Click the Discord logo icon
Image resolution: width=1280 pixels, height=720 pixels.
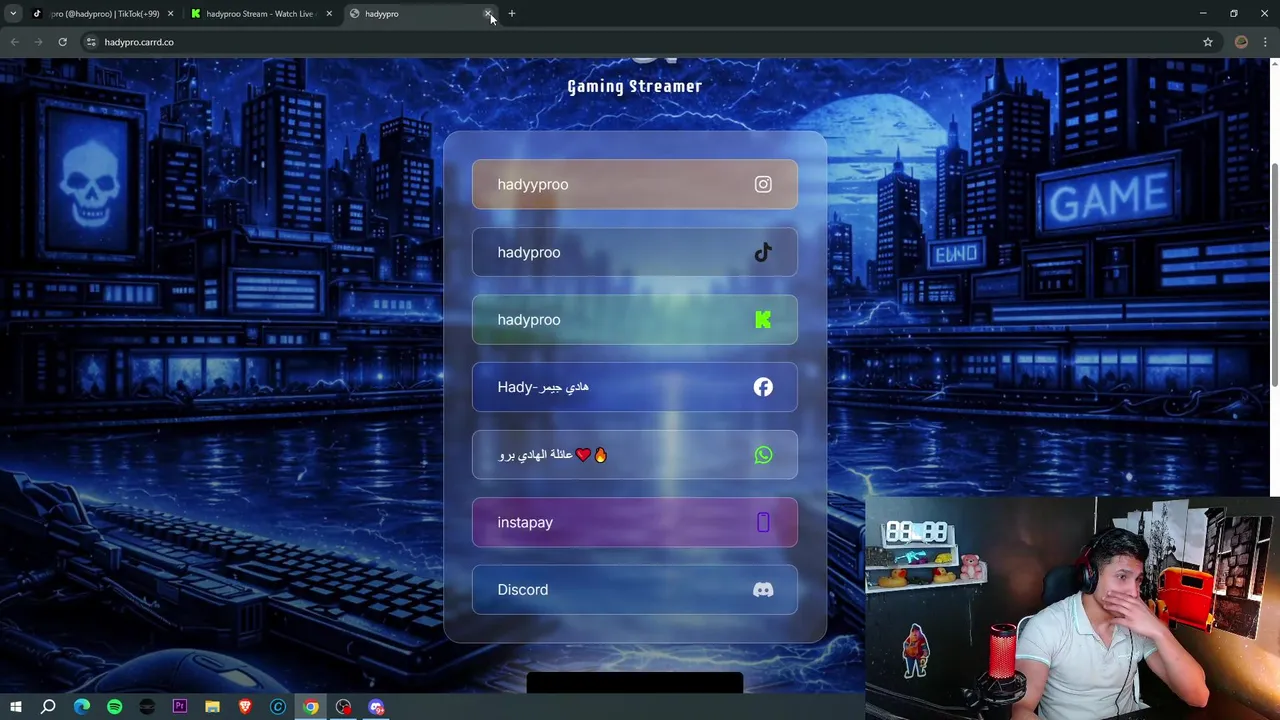point(763,590)
